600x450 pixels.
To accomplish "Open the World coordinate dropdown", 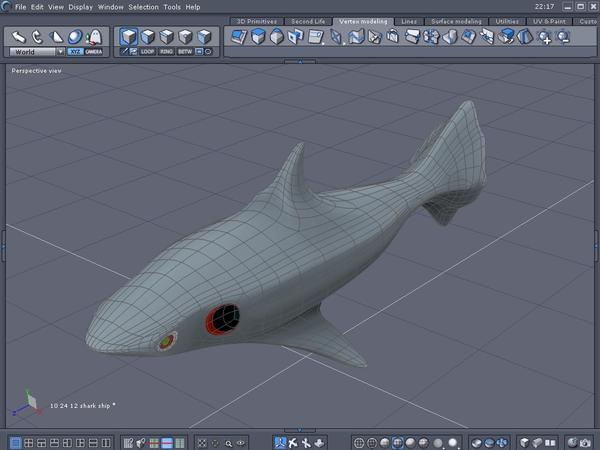I will [x=37, y=52].
